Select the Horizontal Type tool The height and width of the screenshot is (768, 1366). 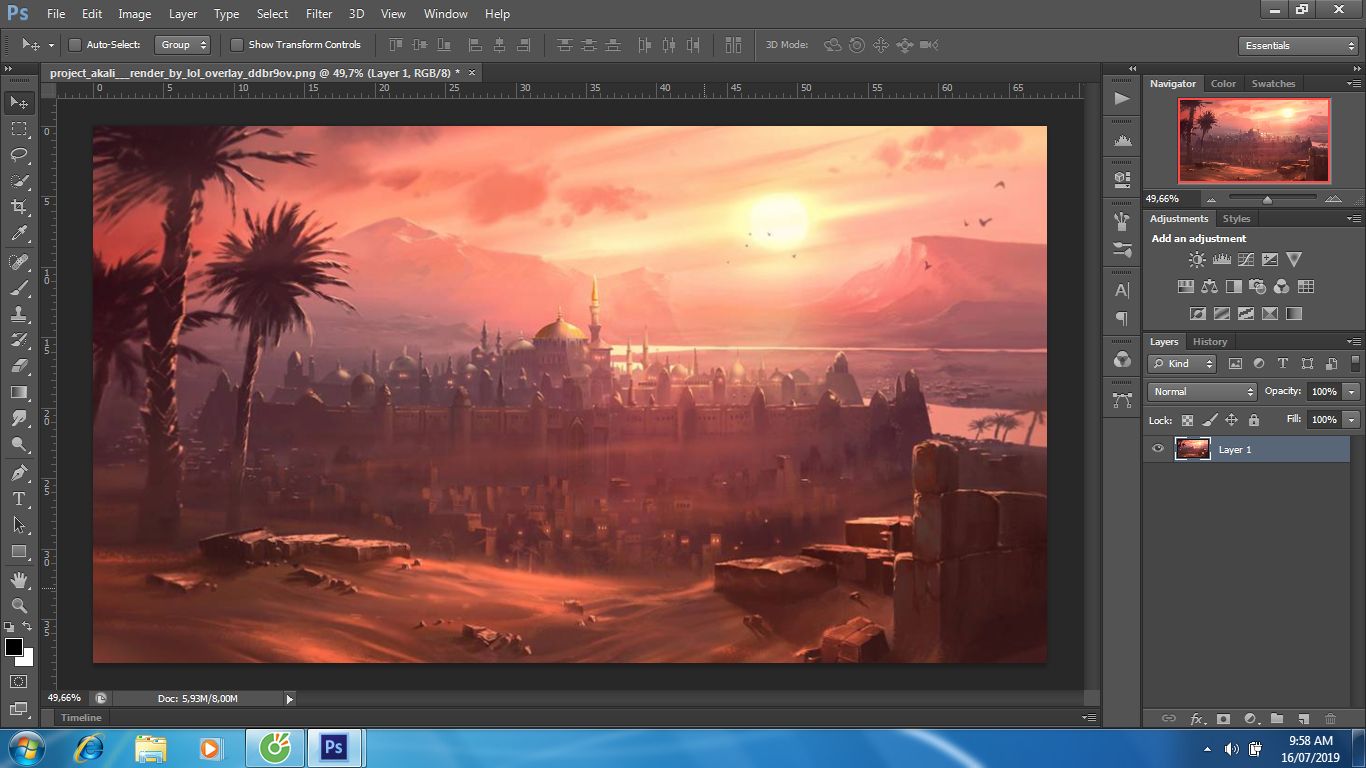click(x=19, y=498)
